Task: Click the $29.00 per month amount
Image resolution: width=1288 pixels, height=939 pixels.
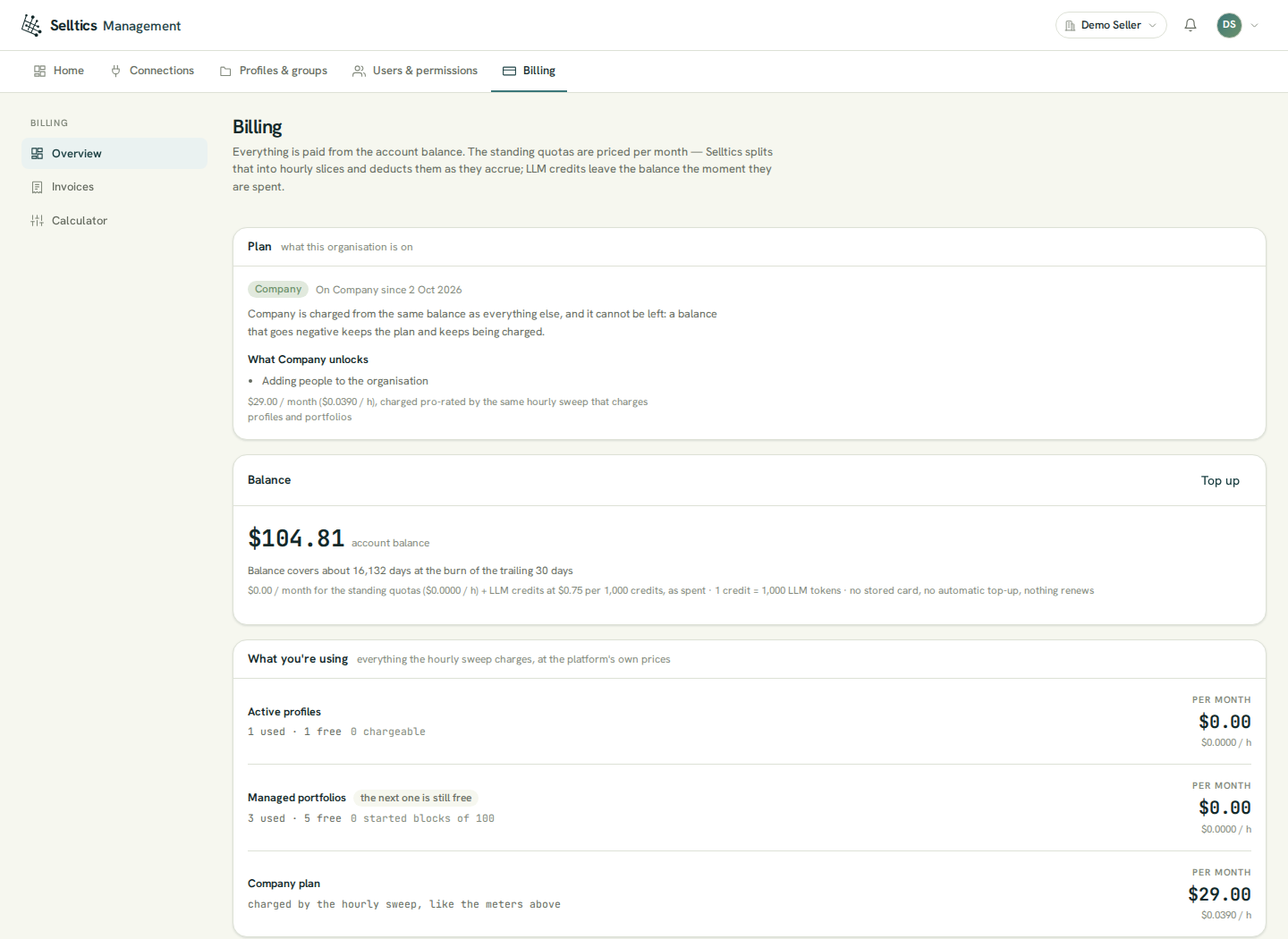Action: (x=1219, y=894)
